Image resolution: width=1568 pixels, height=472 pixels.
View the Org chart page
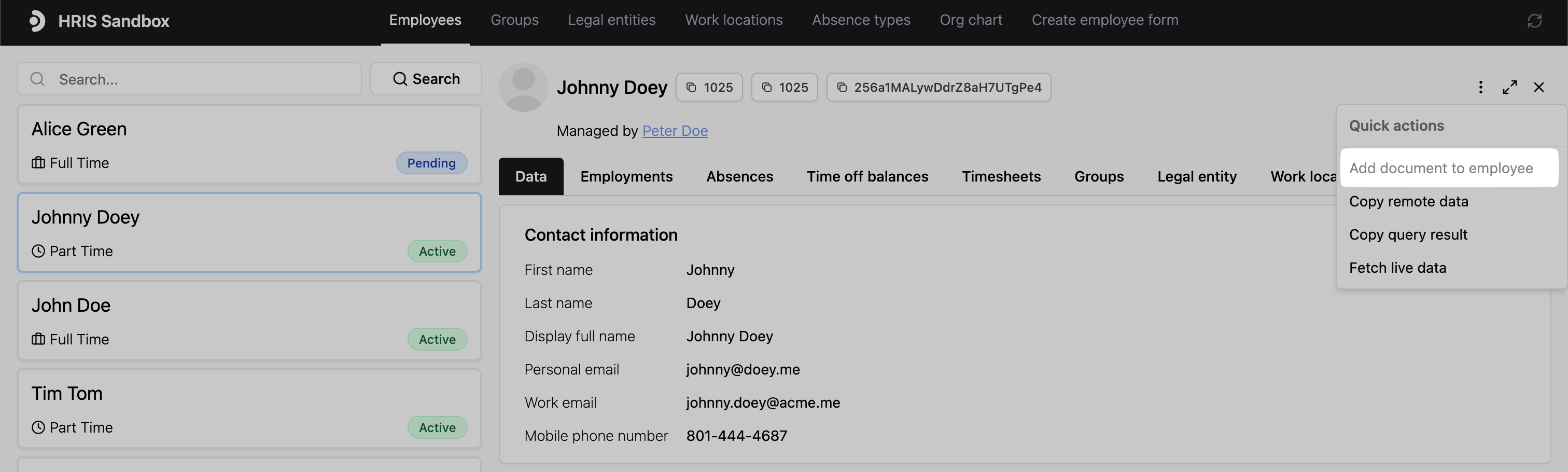pos(971,20)
